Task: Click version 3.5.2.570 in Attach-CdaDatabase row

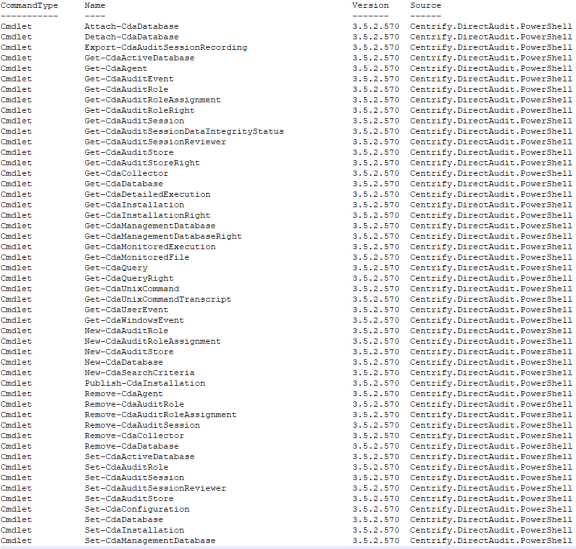Action: click(x=375, y=26)
